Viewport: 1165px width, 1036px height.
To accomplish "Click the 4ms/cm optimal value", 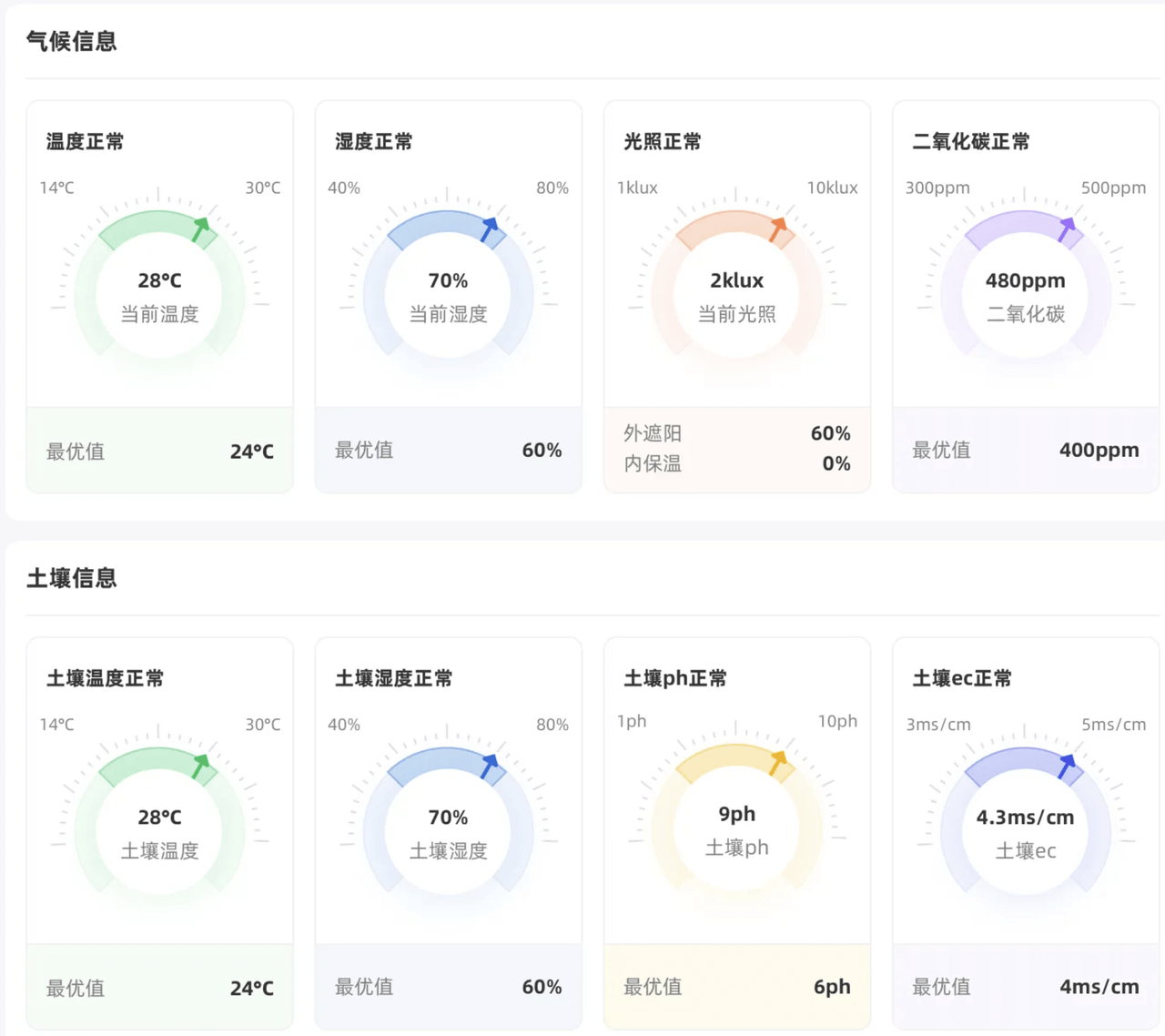I will pyautogui.click(x=1099, y=987).
